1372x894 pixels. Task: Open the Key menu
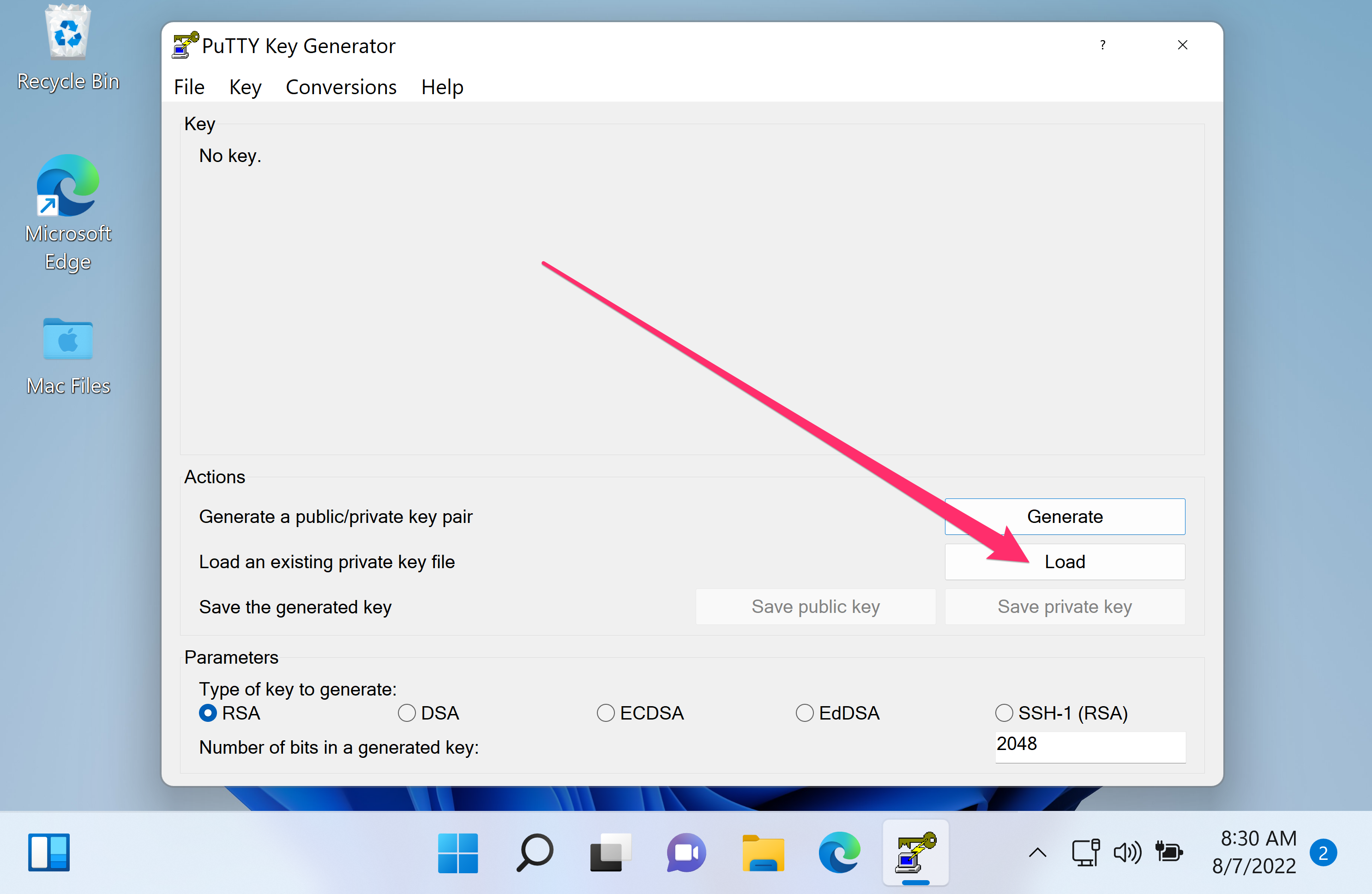coord(245,87)
